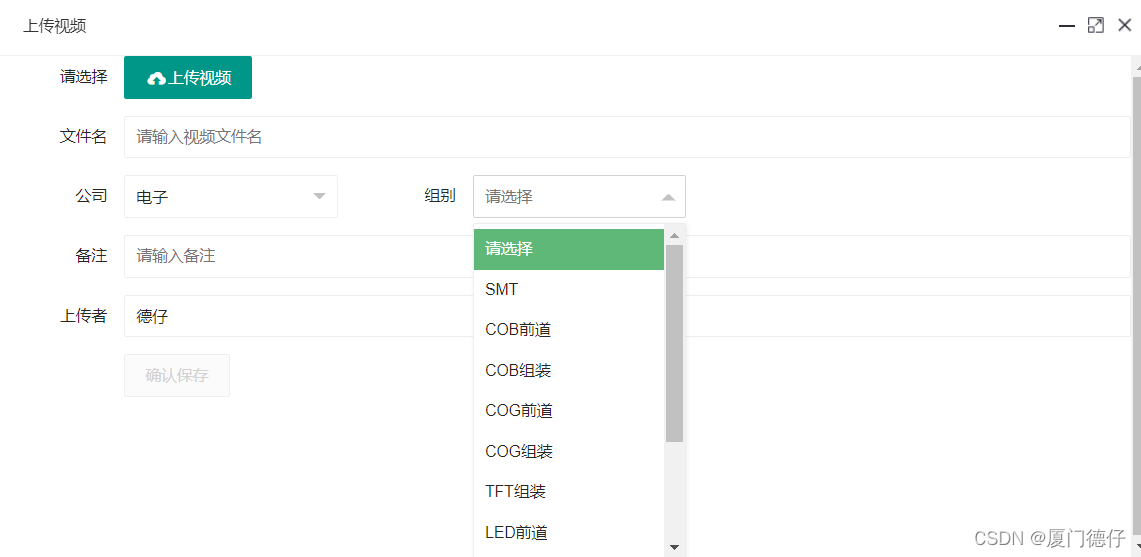The height and width of the screenshot is (557, 1141).
Task: Click the dropdown list scroll-up arrow
Action: (x=675, y=236)
